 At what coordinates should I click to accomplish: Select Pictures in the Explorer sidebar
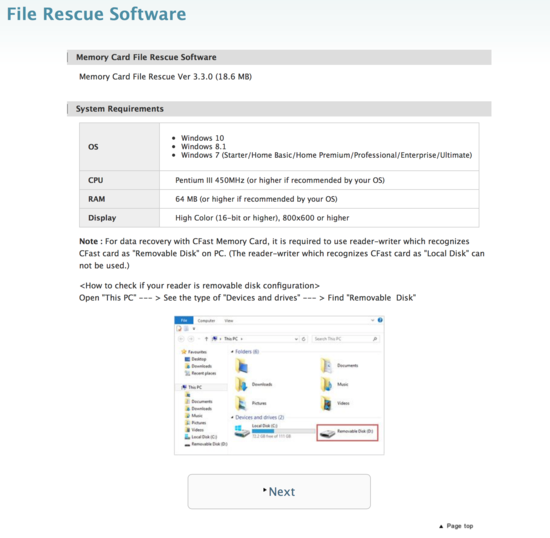[x=195, y=423]
